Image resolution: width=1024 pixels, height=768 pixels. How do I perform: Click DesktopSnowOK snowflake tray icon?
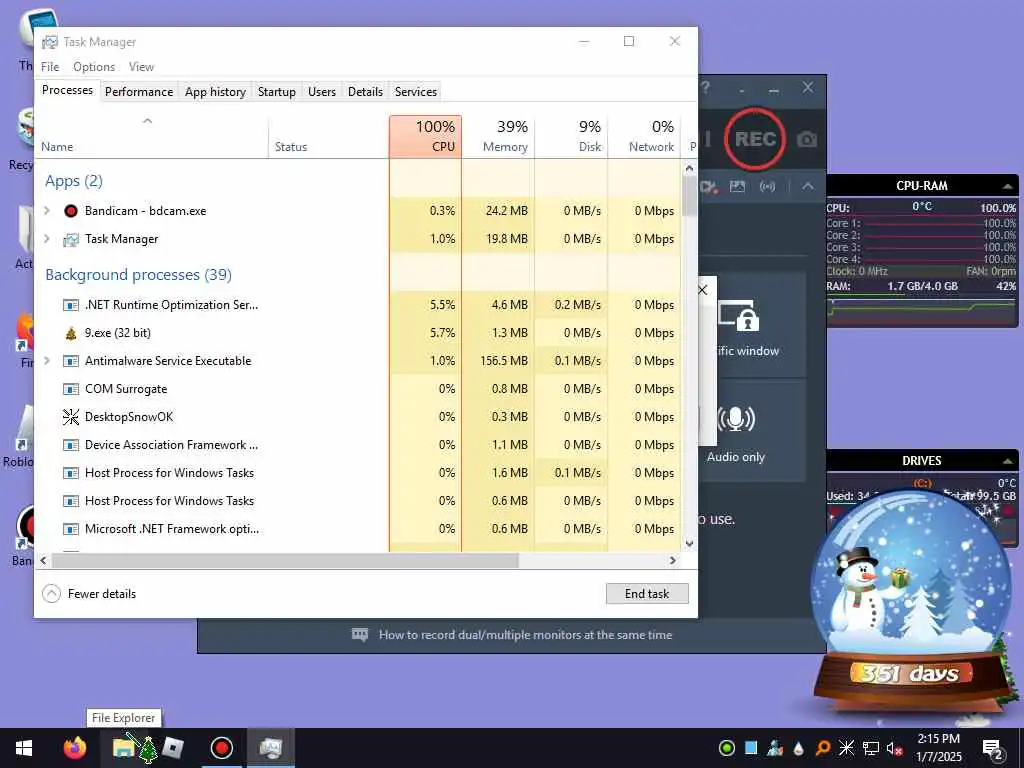[x=846, y=748]
